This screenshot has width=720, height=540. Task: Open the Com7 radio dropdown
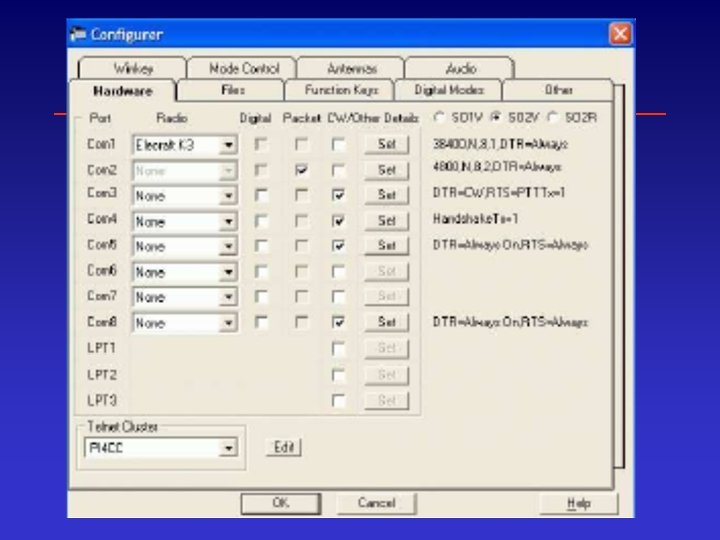pos(185,297)
